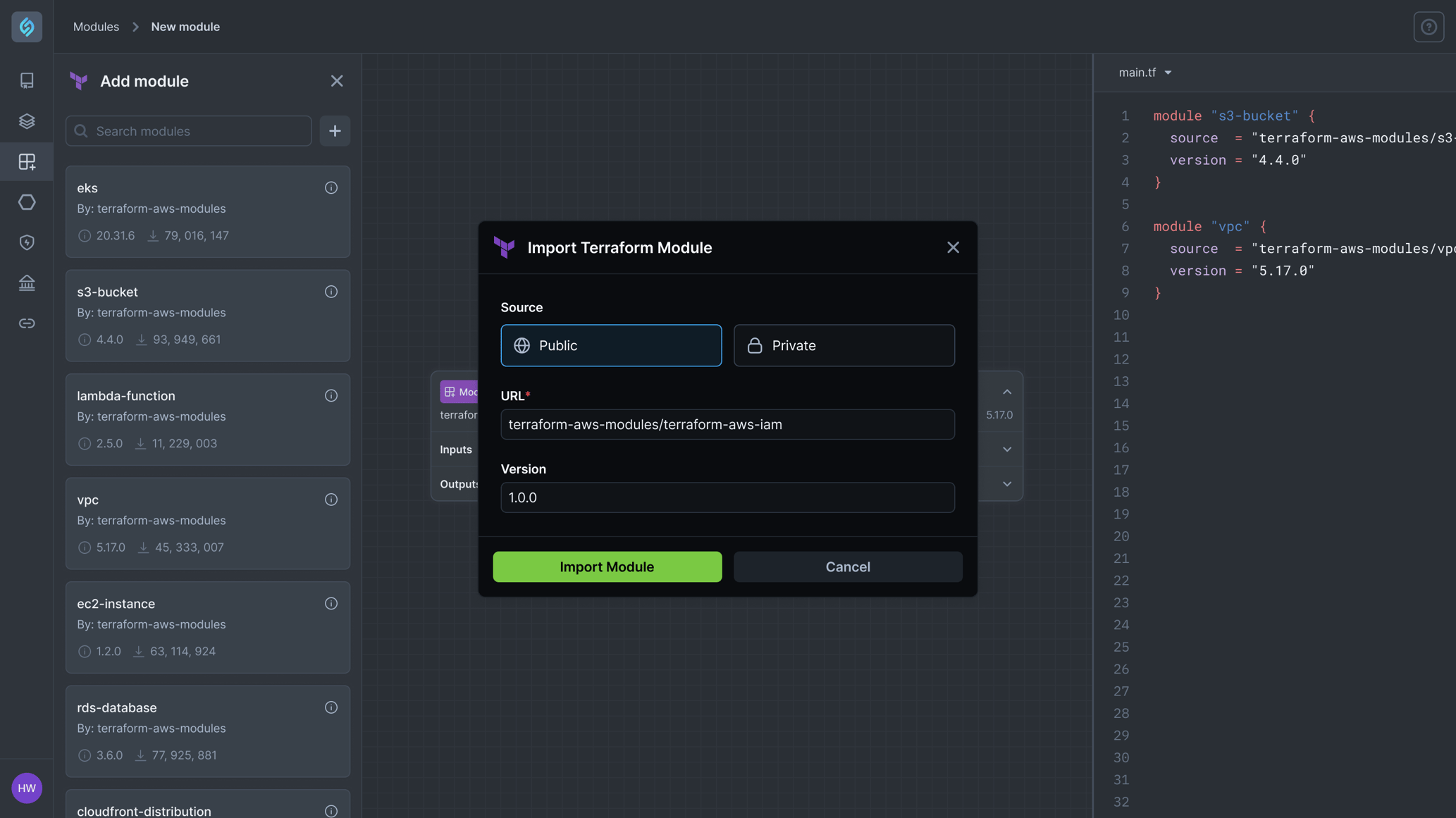This screenshot has width=1456, height=818.
Task: Open the hexagon sidebar icon
Action: (x=27, y=202)
